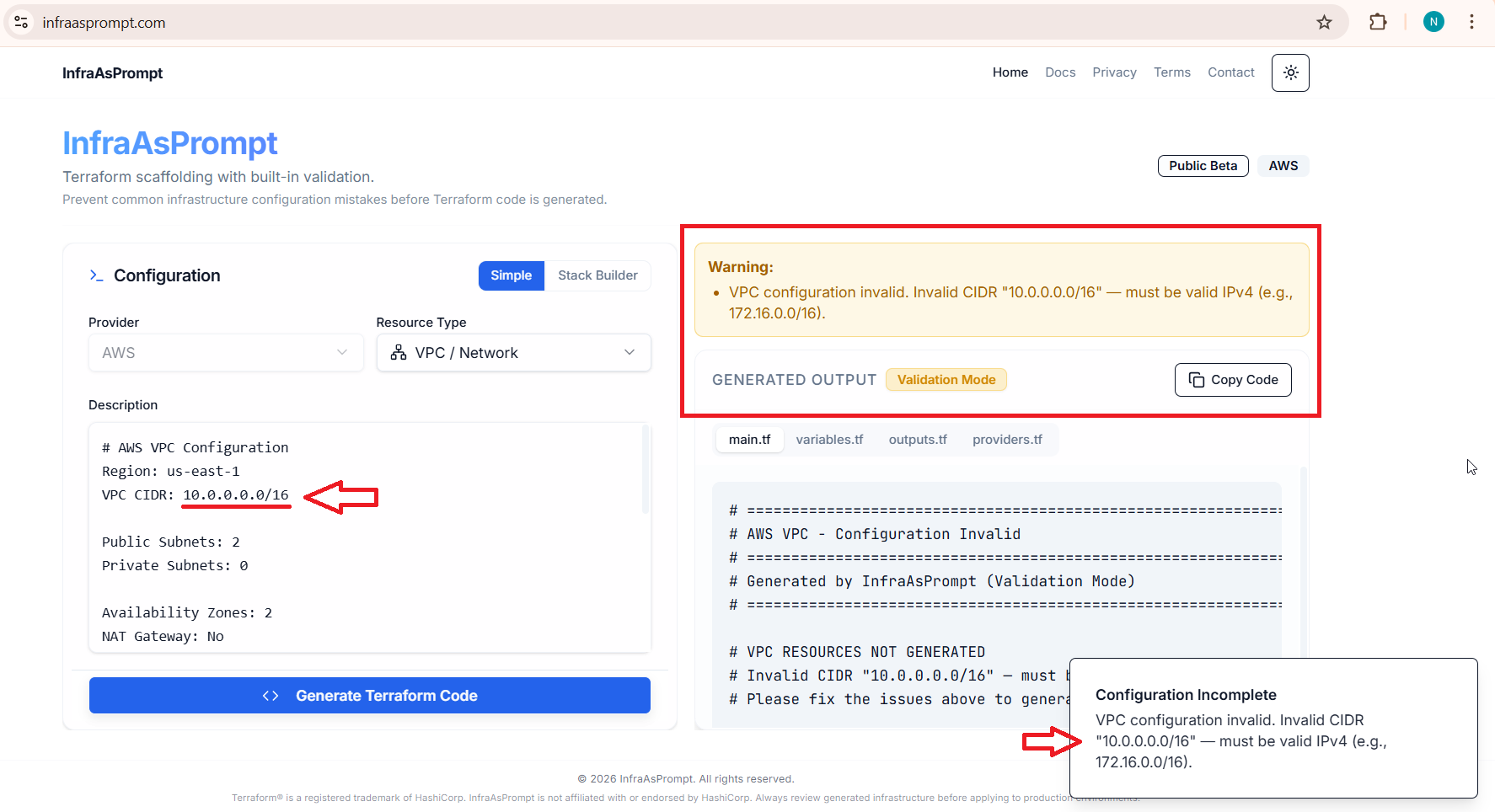The image size is (1495, 812).
Task: Click the bookmark star icon in address bar
Action: coord(1324,23)
